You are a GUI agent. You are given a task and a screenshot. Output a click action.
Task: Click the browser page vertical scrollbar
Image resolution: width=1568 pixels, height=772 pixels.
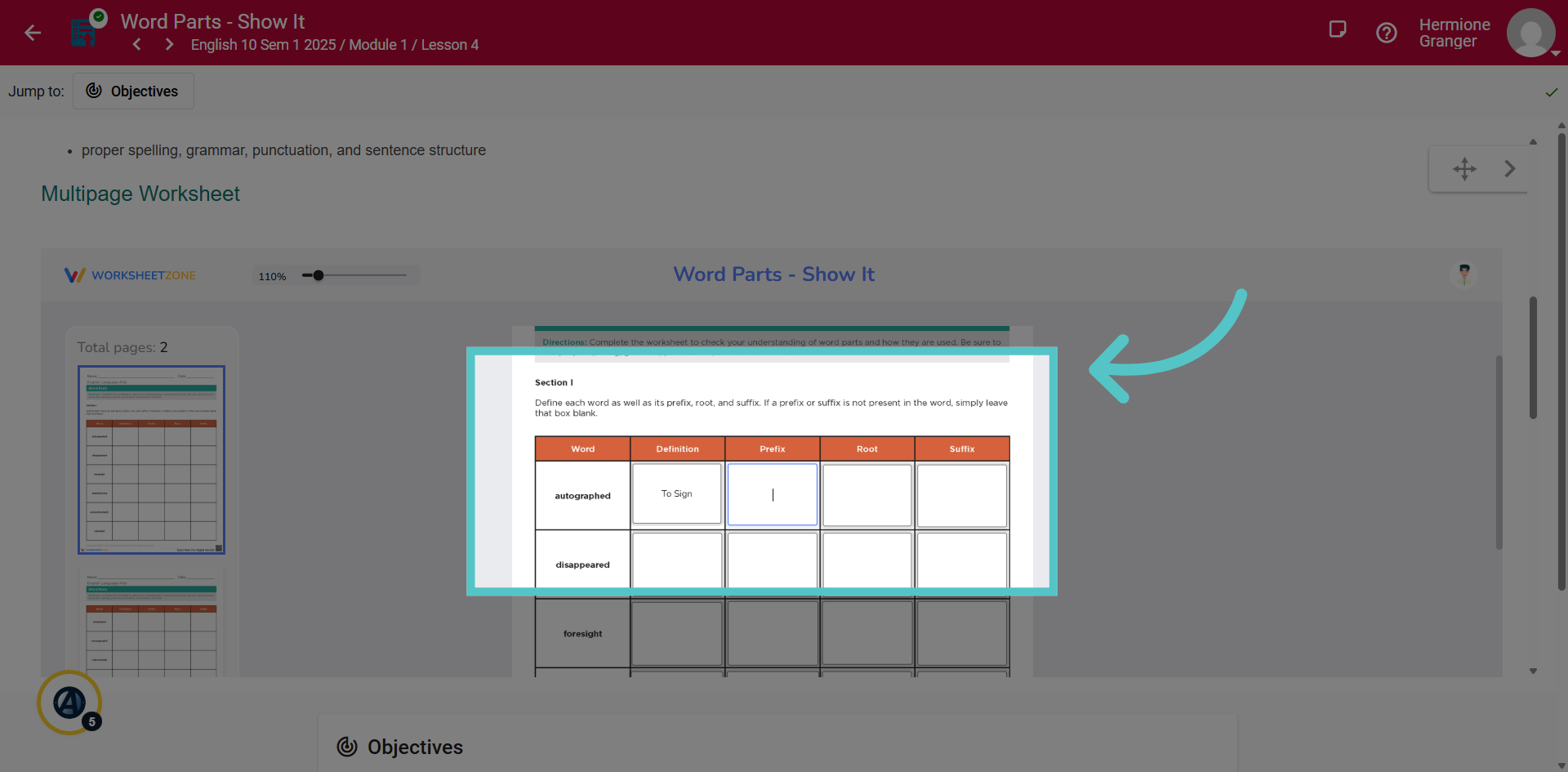pyautogui.click(x=1561, y=362)
